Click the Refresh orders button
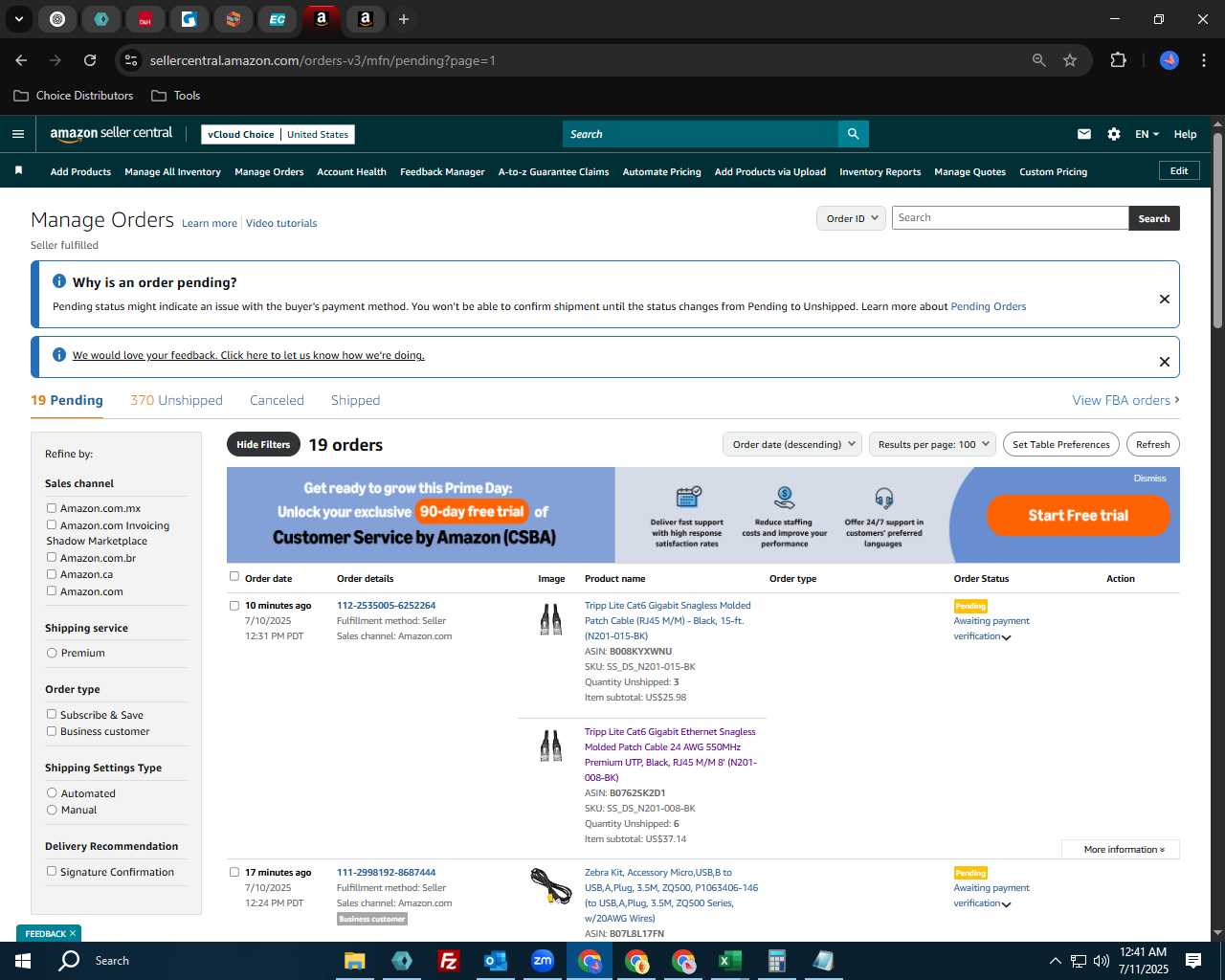 [x=1152, y=444]
